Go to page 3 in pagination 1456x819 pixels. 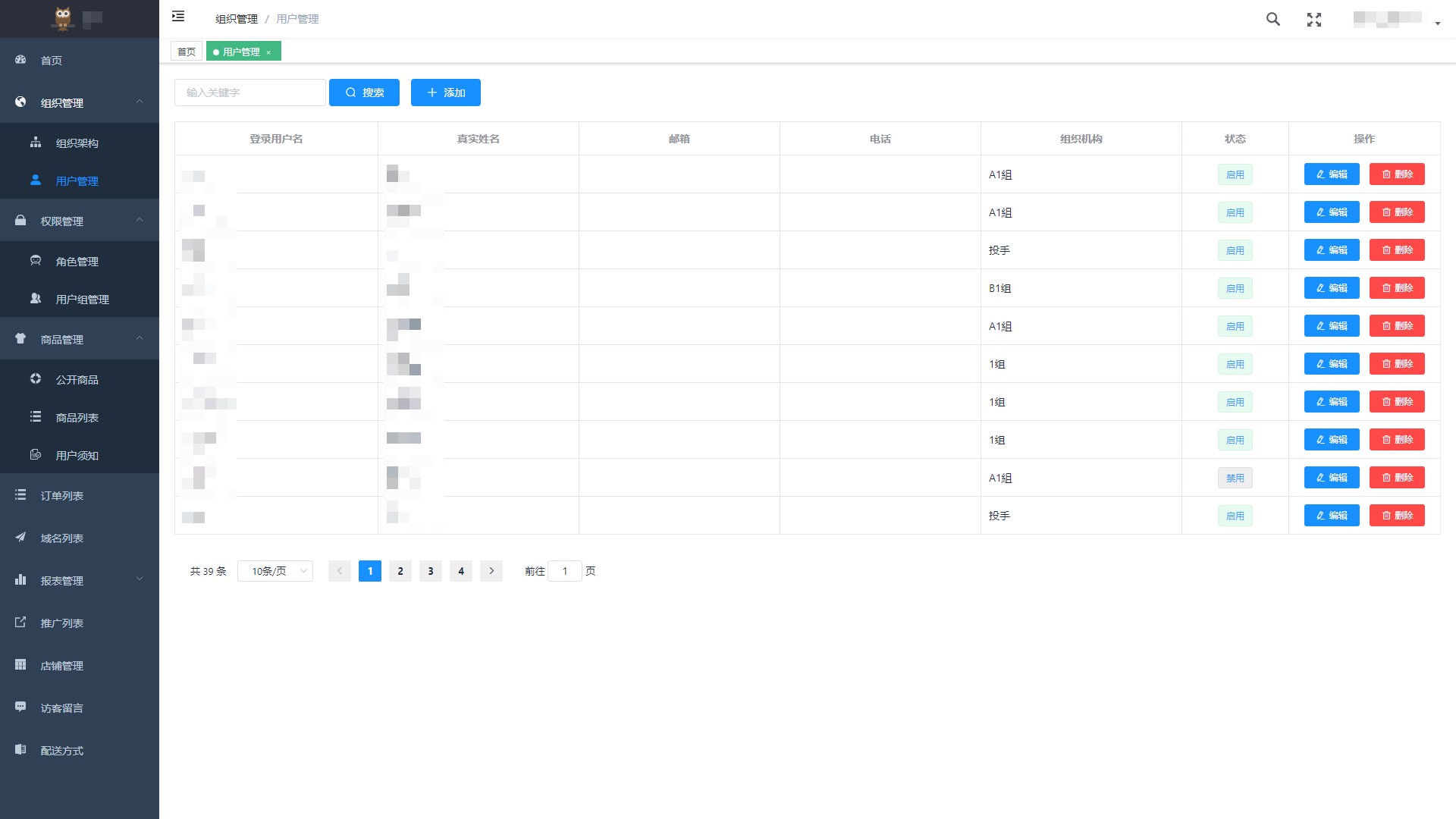(x=430, y=571)
